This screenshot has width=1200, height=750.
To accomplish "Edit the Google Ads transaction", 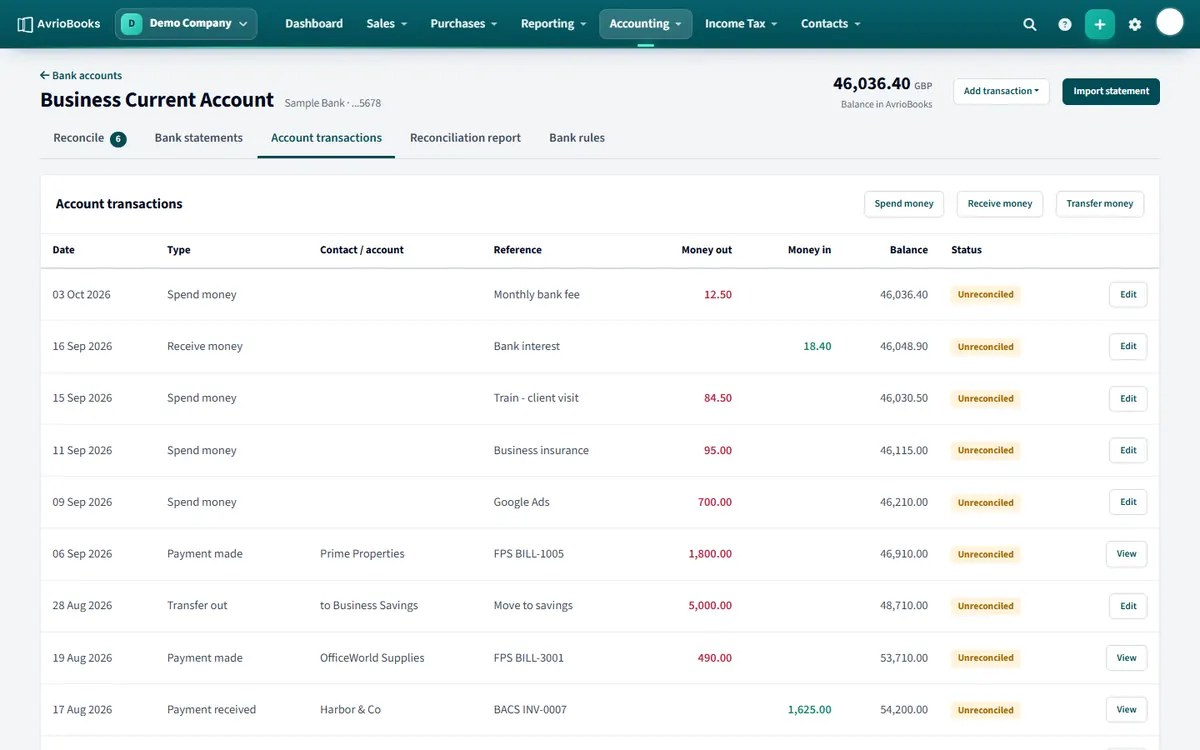I will tap(1128, 503).
